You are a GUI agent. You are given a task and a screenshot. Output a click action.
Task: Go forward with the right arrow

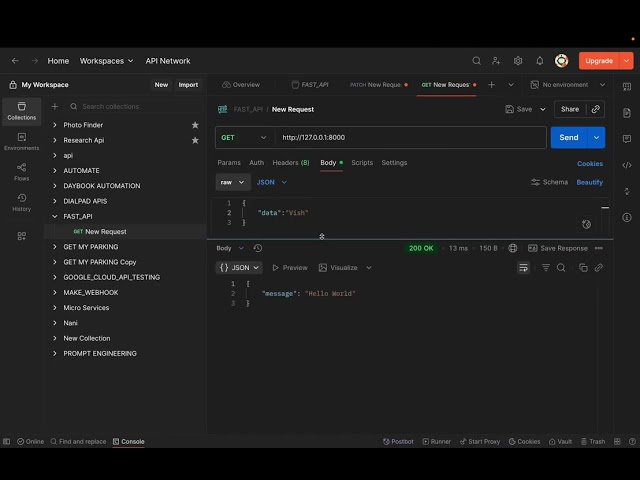point(35,61)
